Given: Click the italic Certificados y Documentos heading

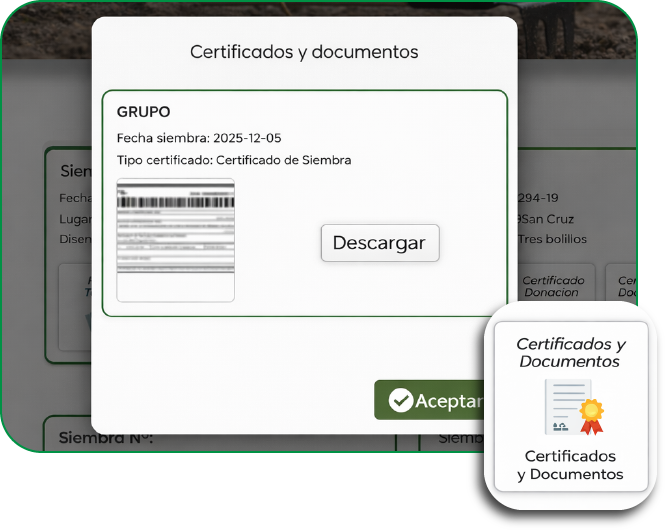Looking at the screenshot, I should tap(570, 352).
